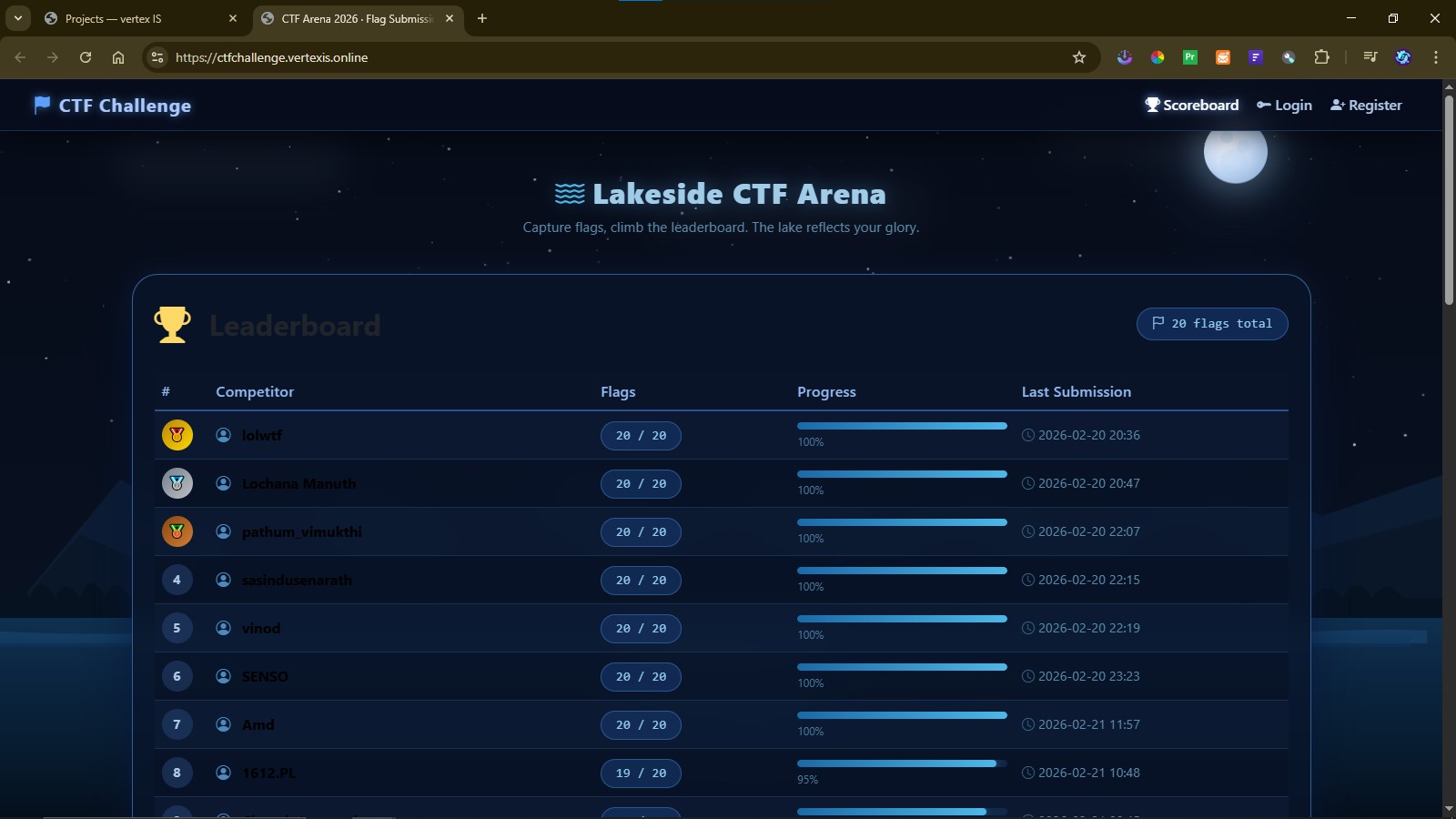1456x819 pixels.
Task: Open the Scoreboard menu item
Action: tap(1190, 105)
